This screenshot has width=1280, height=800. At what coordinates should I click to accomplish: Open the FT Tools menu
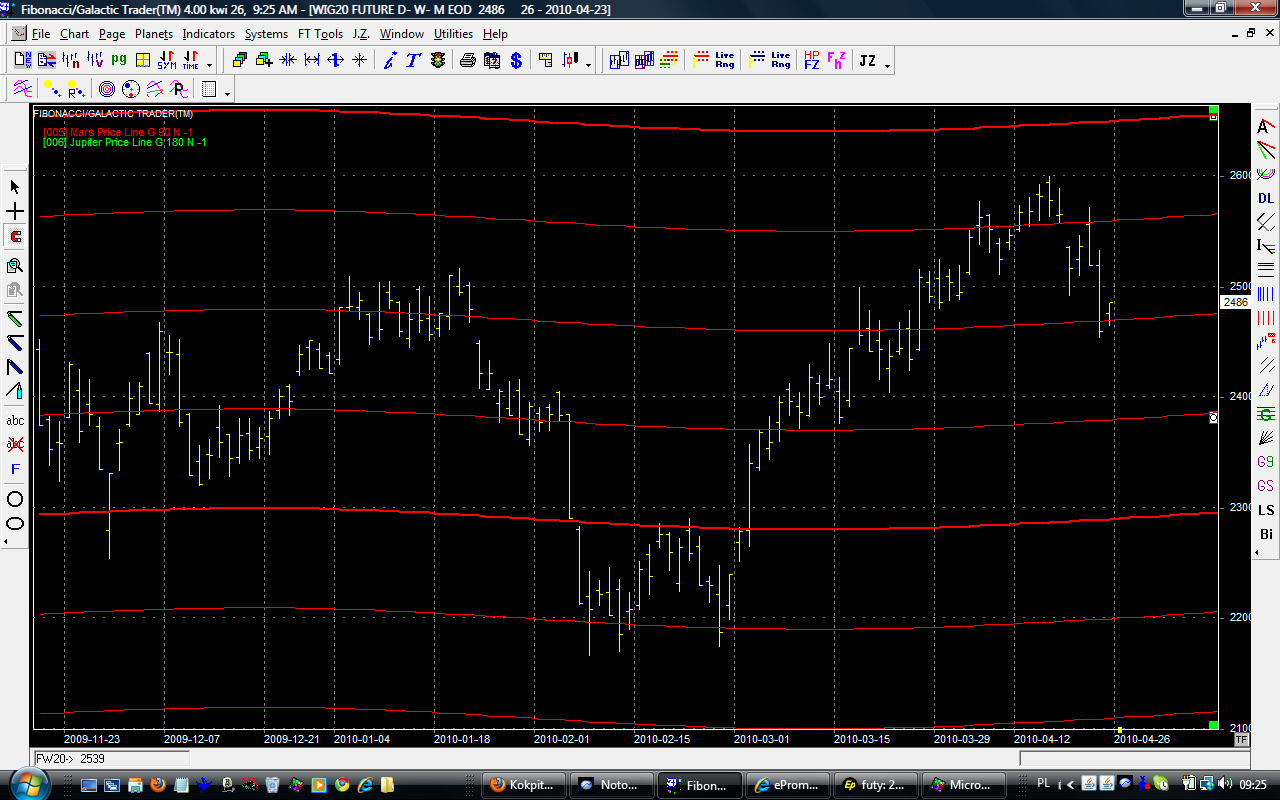pos(320,34)
